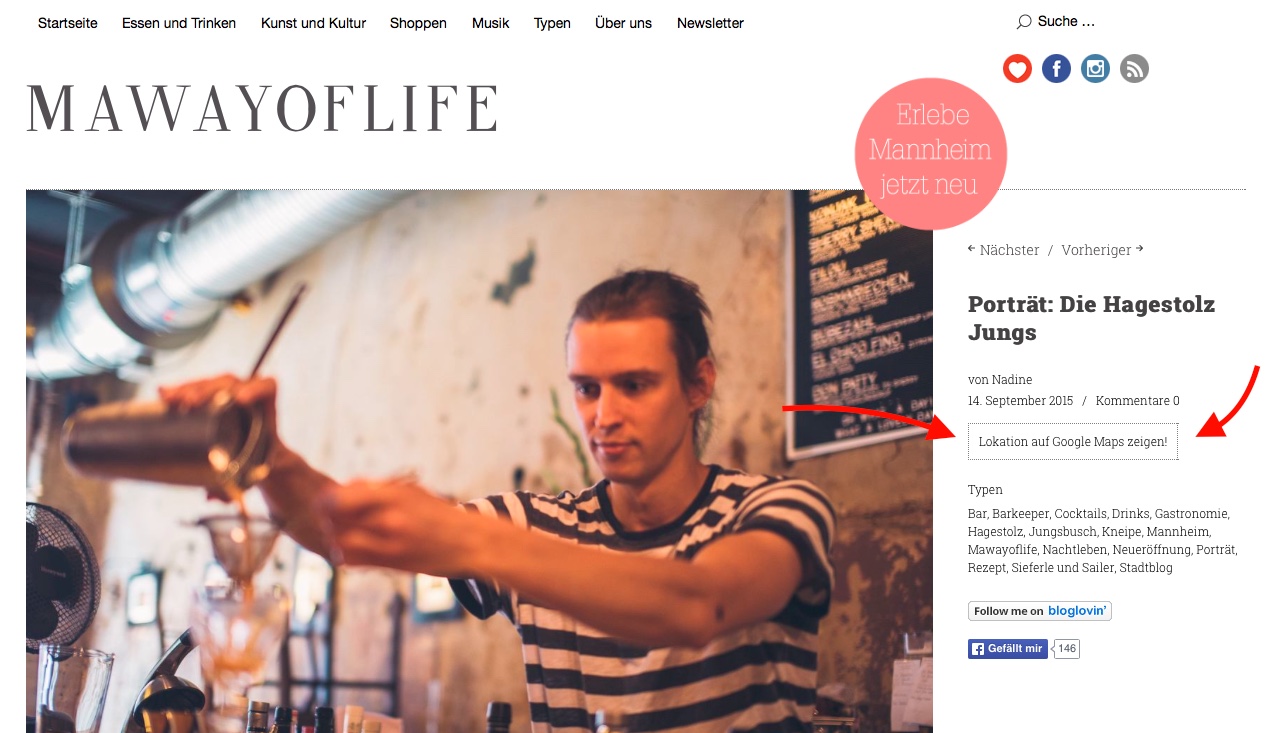Open the Essen und Trinken menu
1276x733 pixels.
179,23
